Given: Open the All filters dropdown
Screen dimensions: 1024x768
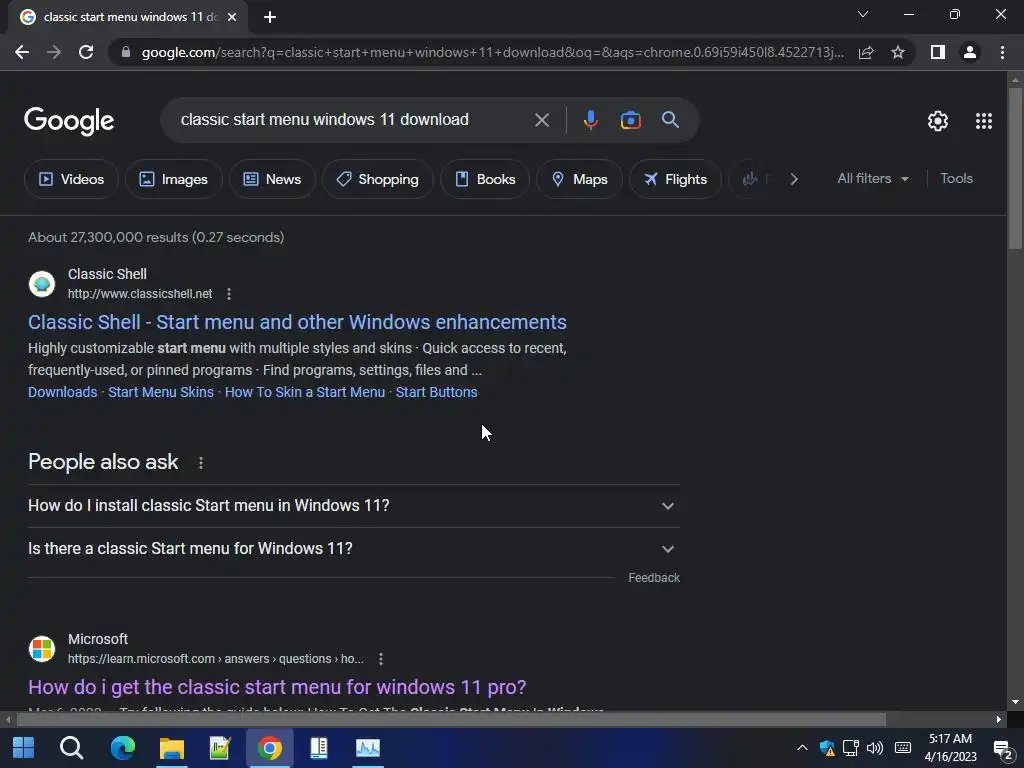Looking at the screenshot, I should click(873, 178).
